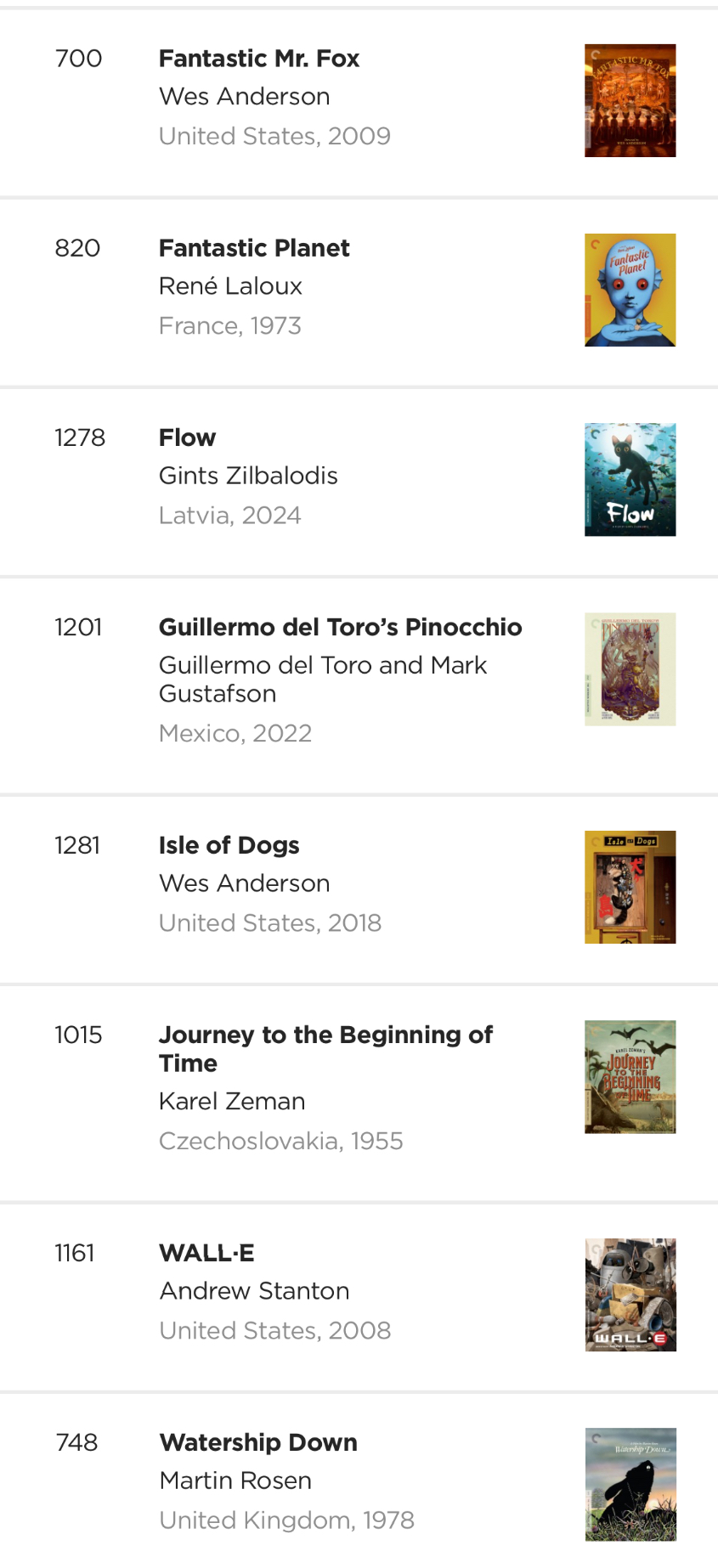
Task: Open Guillermo del Toro's Pinocchio cover thumbnail
Action: 630,669
